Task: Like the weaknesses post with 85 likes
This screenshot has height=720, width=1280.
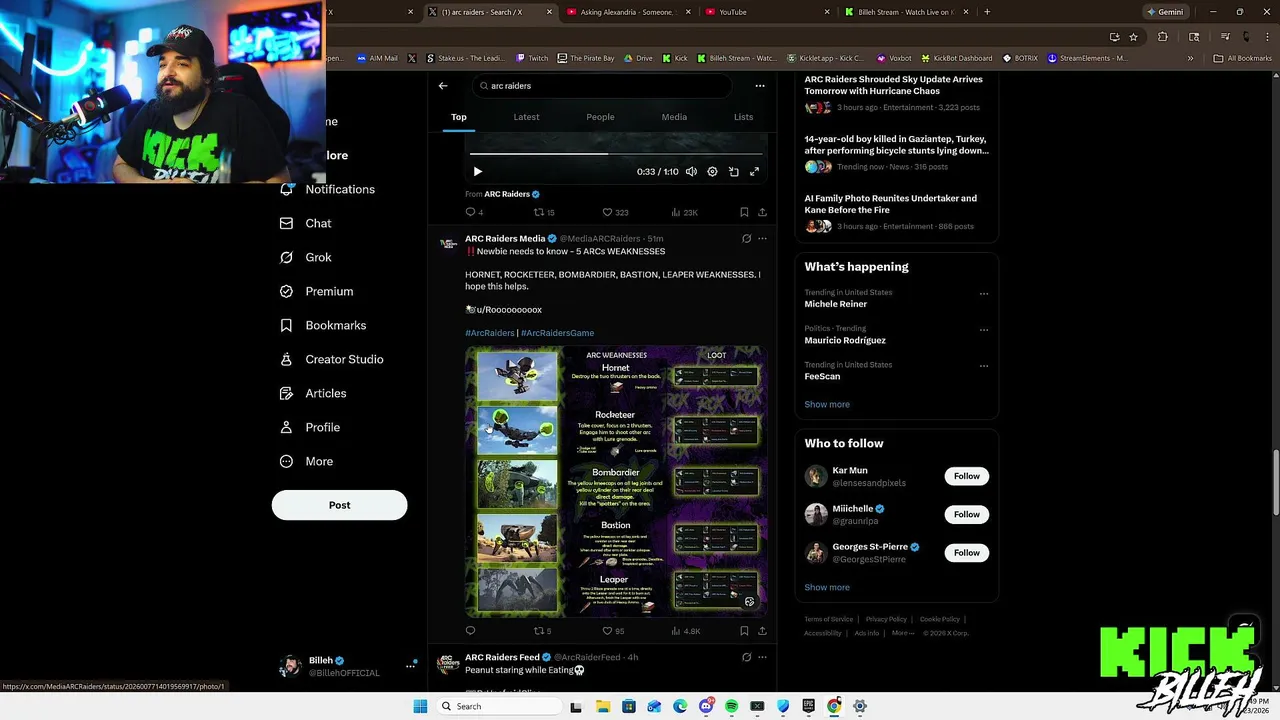Action: [613, 631]
